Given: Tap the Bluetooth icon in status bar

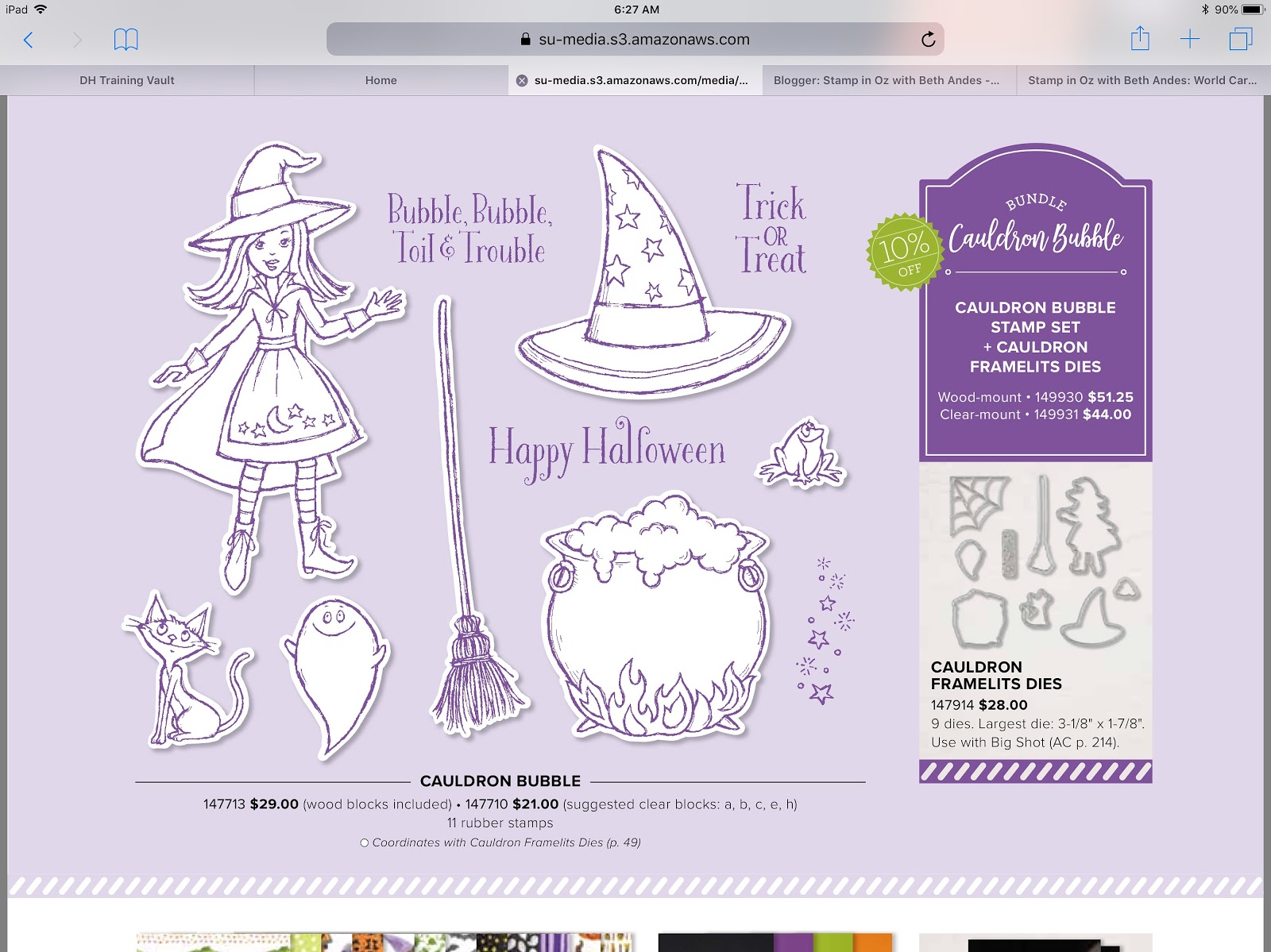Looking at the screenshot, I should pos(1204,10).
